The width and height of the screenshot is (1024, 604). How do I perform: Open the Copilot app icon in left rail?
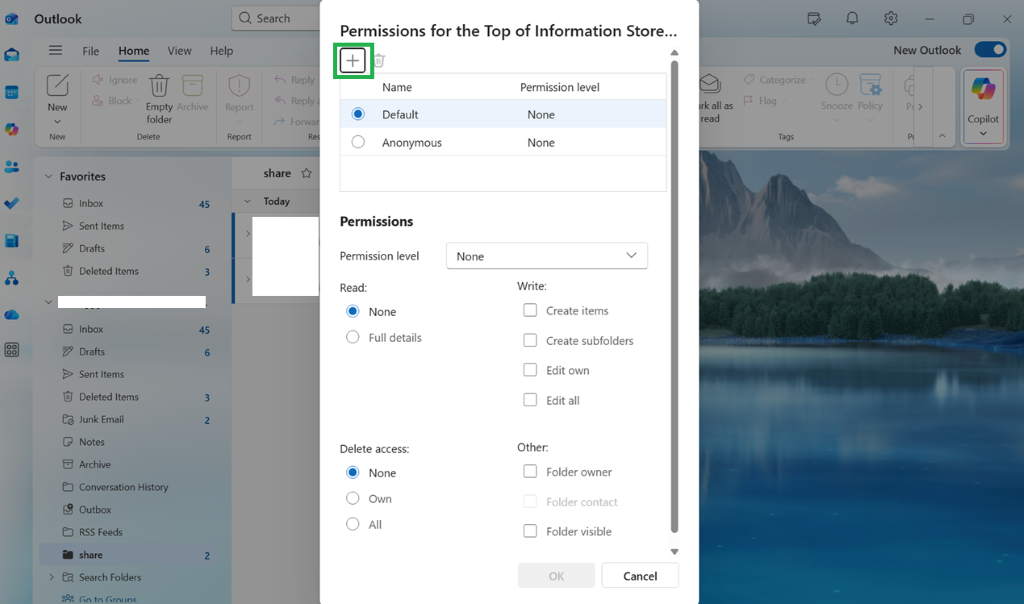[12, 129]
